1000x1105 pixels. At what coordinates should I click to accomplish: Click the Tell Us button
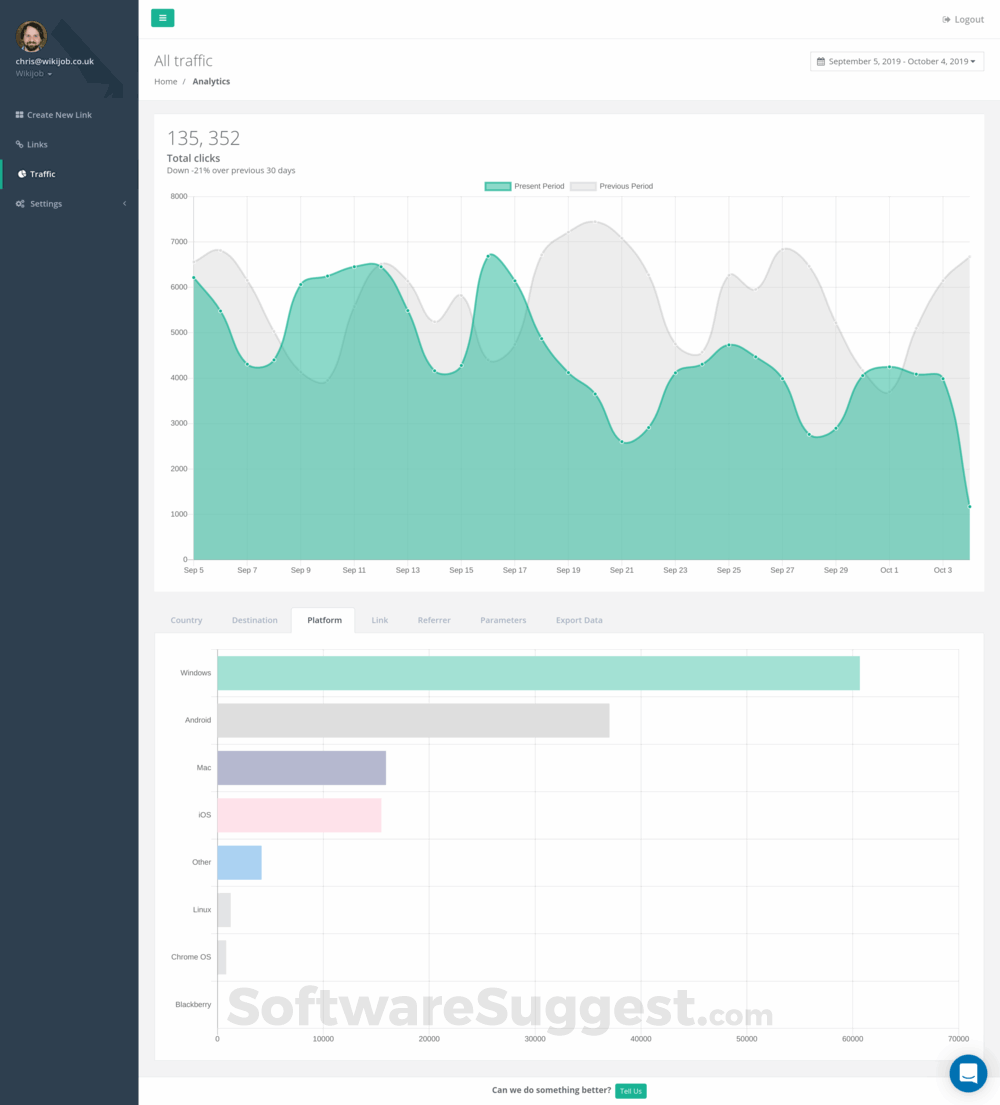[630, 1090]
